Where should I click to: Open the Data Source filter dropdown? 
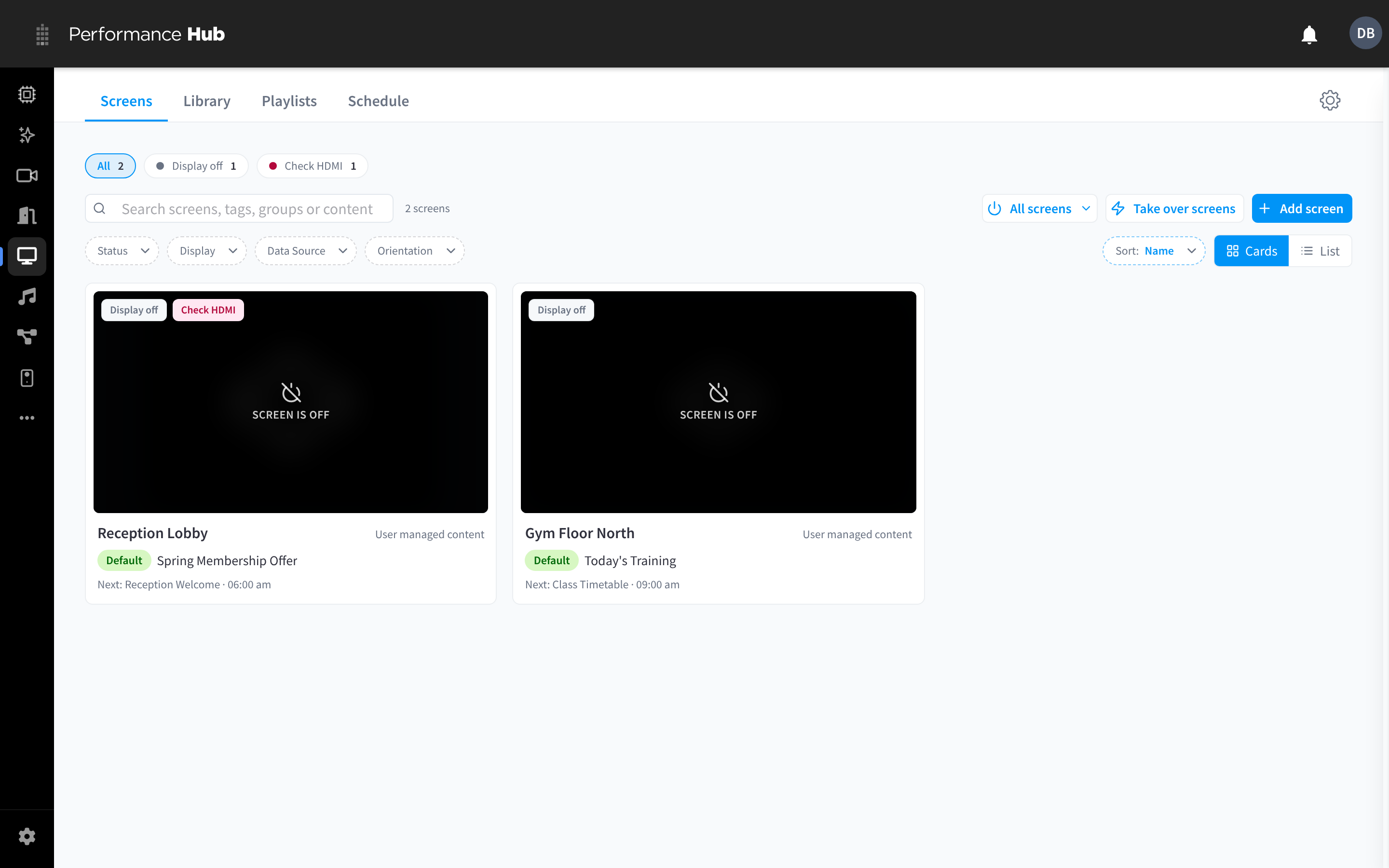(306, 251)
